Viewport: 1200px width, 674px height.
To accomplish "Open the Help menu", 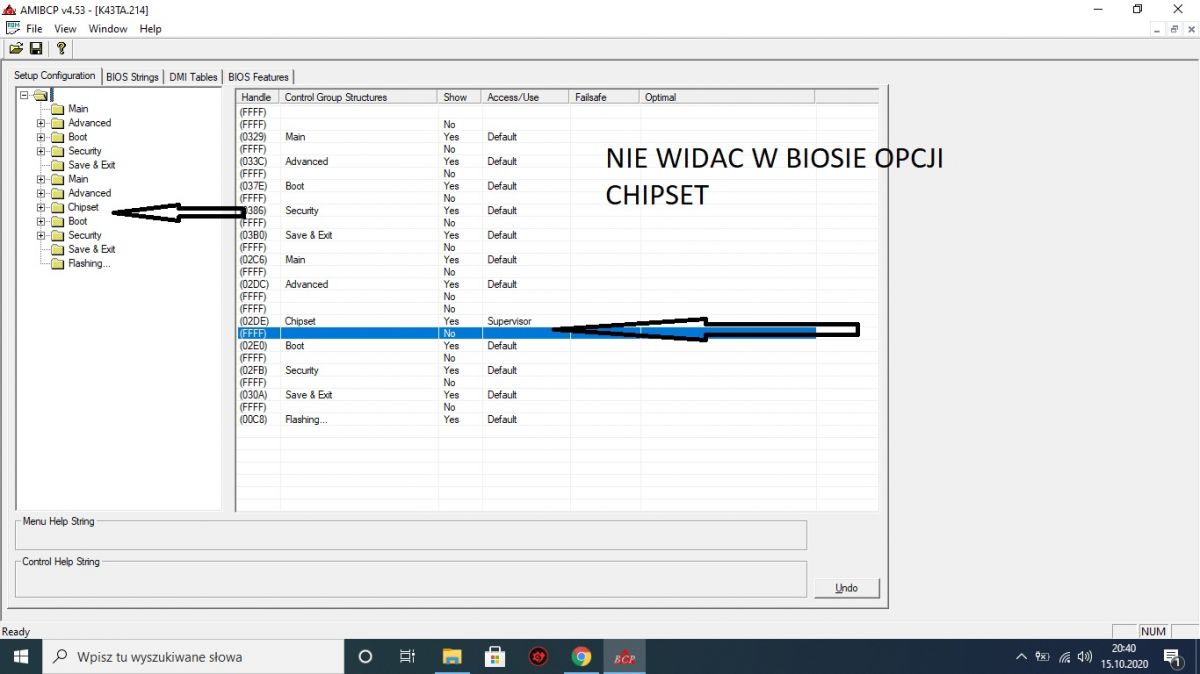I will (150, 29).
